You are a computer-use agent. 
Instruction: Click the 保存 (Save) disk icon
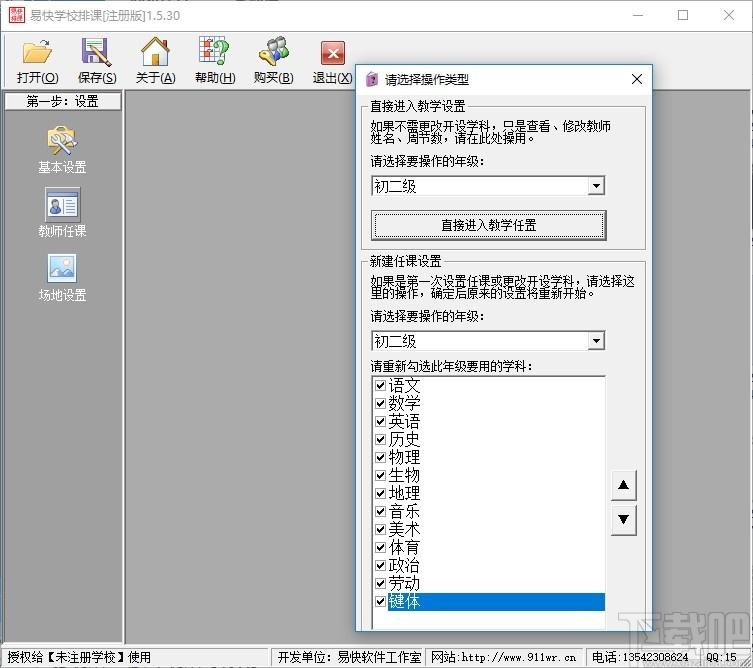(x=96, y=53)
